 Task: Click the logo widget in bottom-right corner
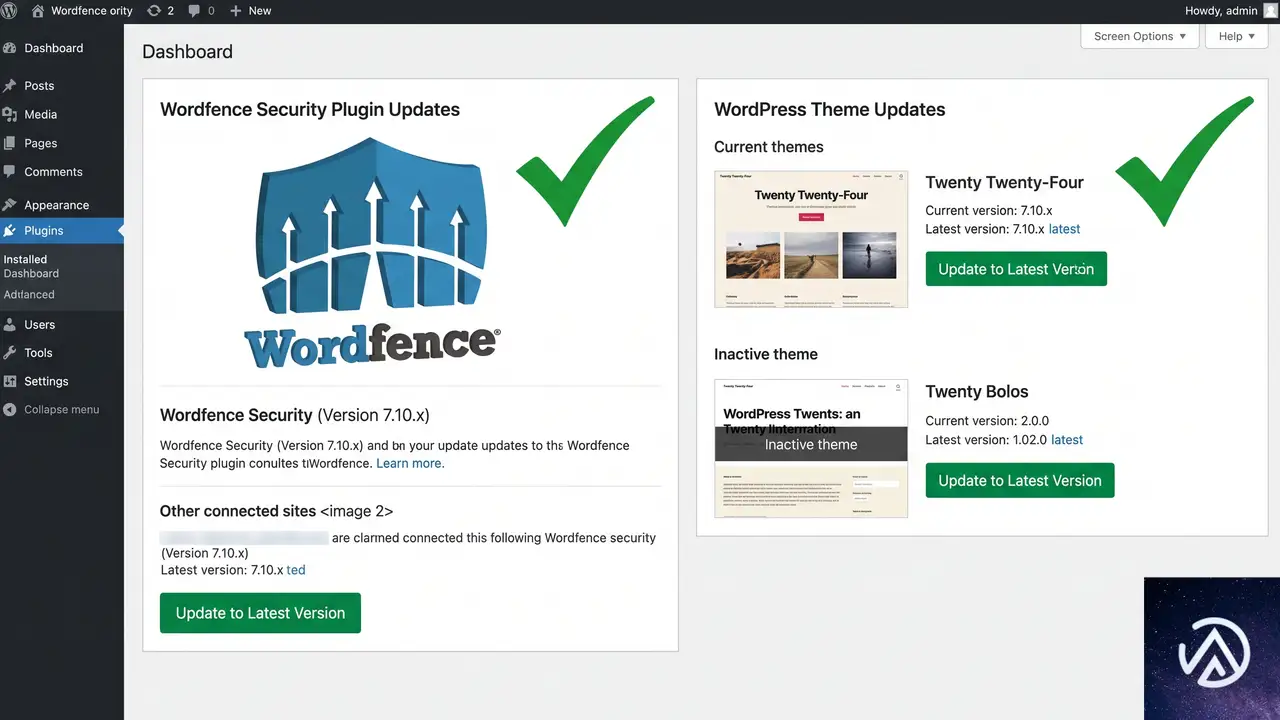pos(1212,648)
